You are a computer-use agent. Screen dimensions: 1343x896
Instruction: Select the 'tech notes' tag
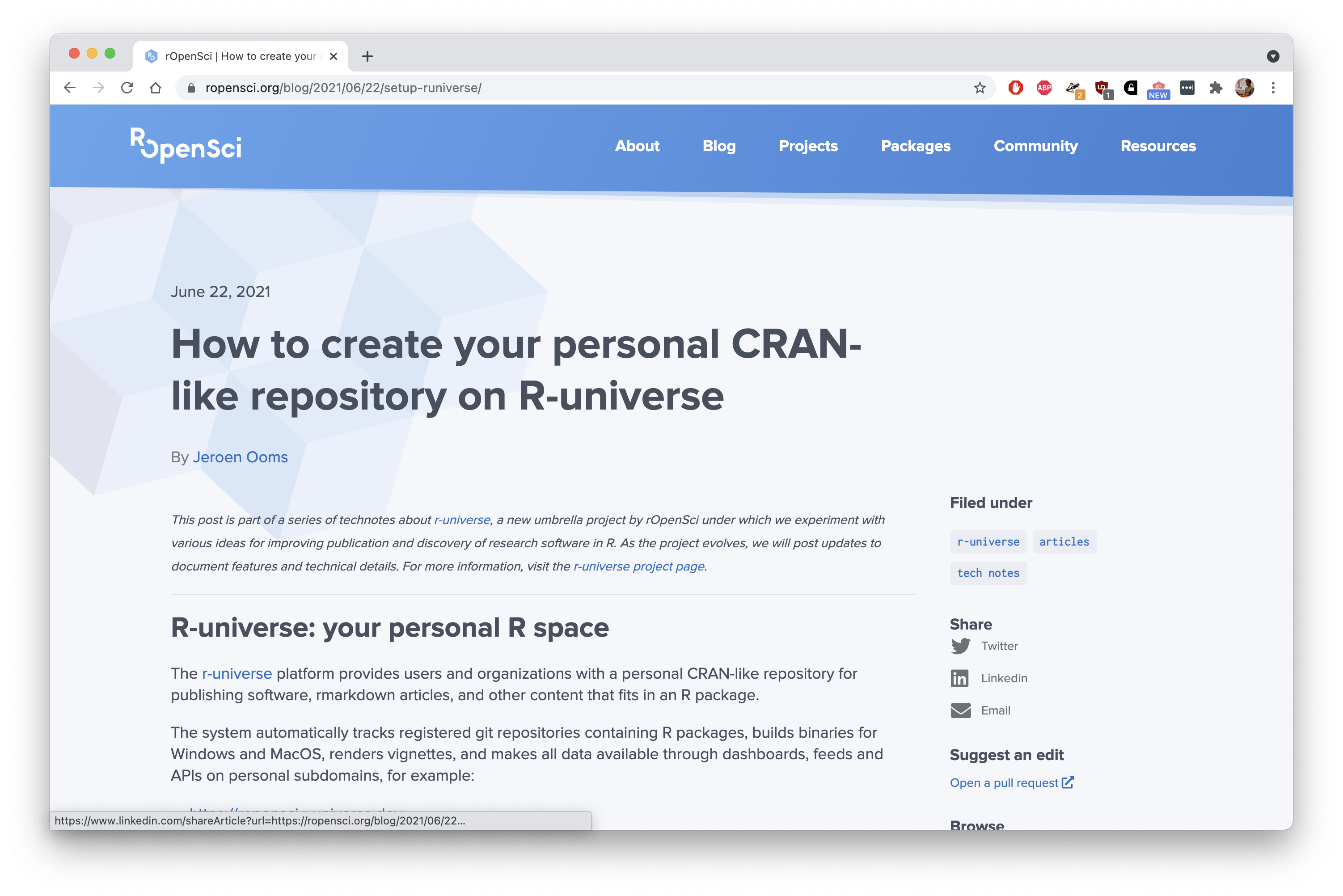click(x=988, y=573)
